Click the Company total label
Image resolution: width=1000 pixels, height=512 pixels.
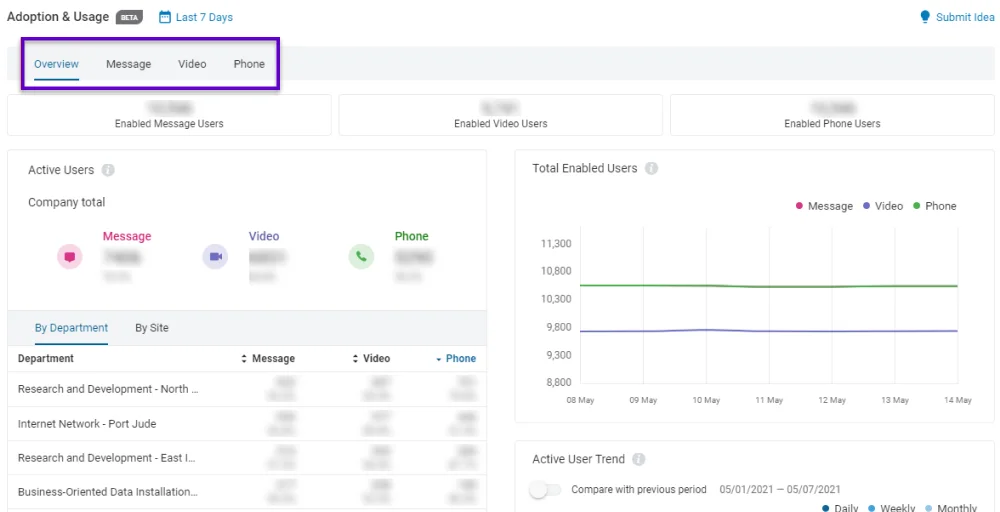click(x=66, y=202)
